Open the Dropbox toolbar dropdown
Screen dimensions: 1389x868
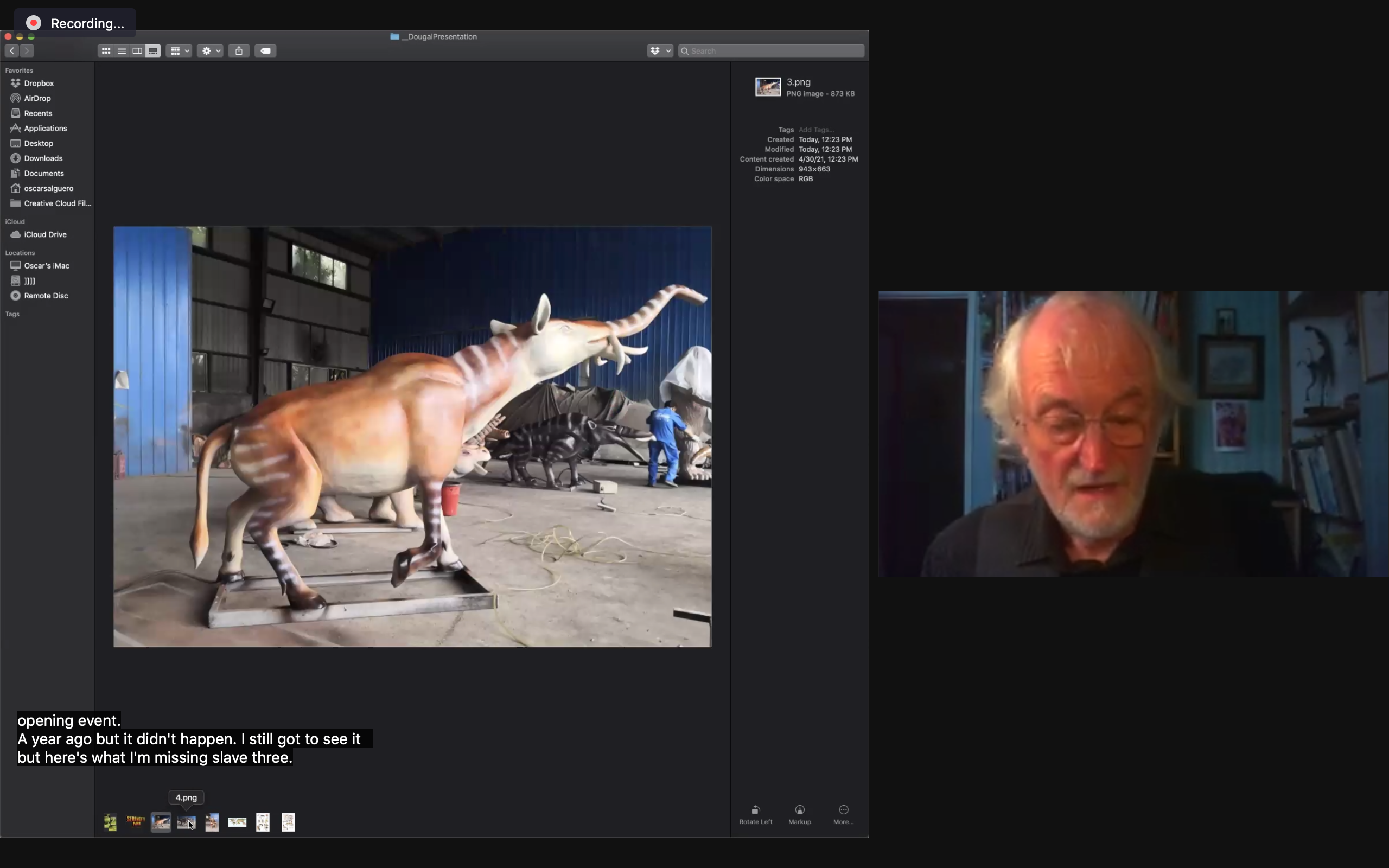point(659,50)
